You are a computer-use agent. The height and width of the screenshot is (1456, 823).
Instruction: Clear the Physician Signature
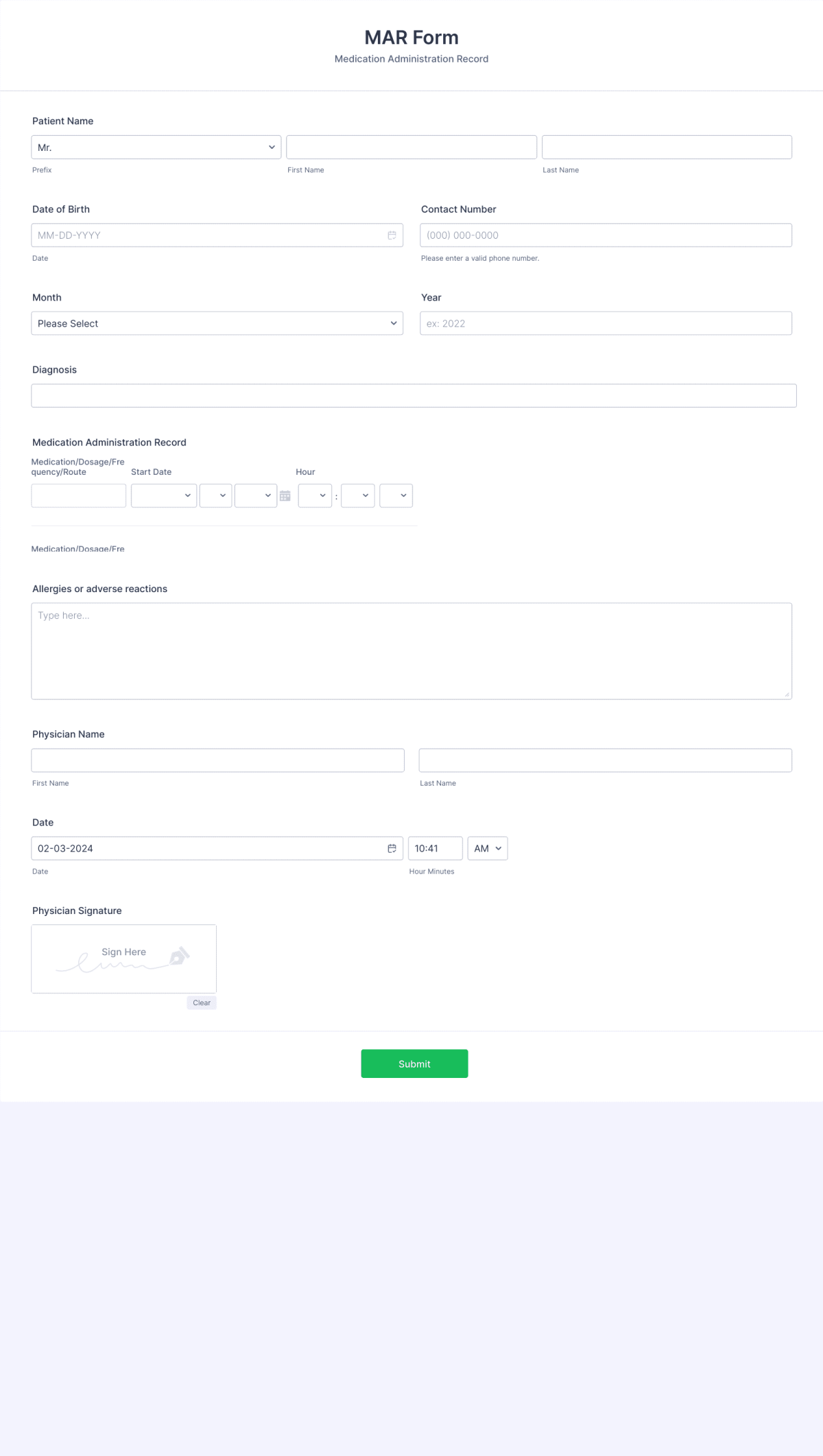pyautogui.click(x=201, y=1002)
